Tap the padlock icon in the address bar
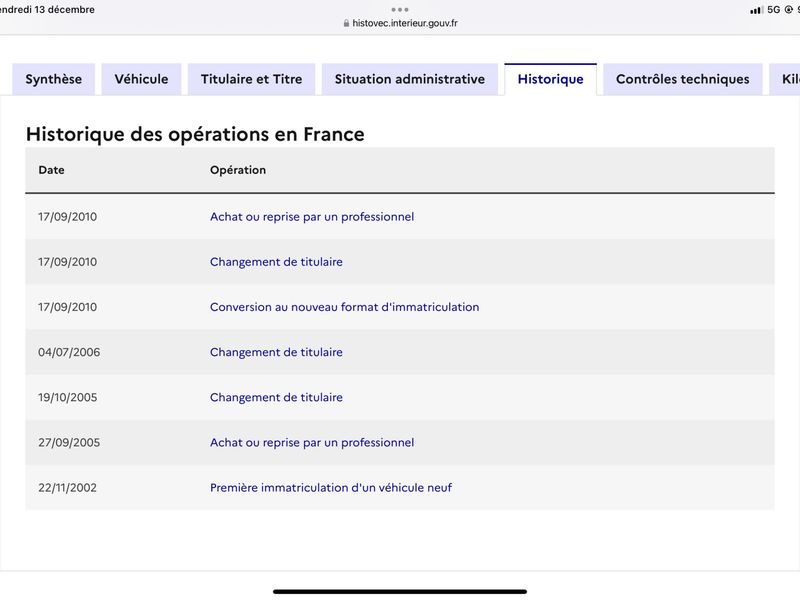The image size is (800, 600). click(346, 23)
